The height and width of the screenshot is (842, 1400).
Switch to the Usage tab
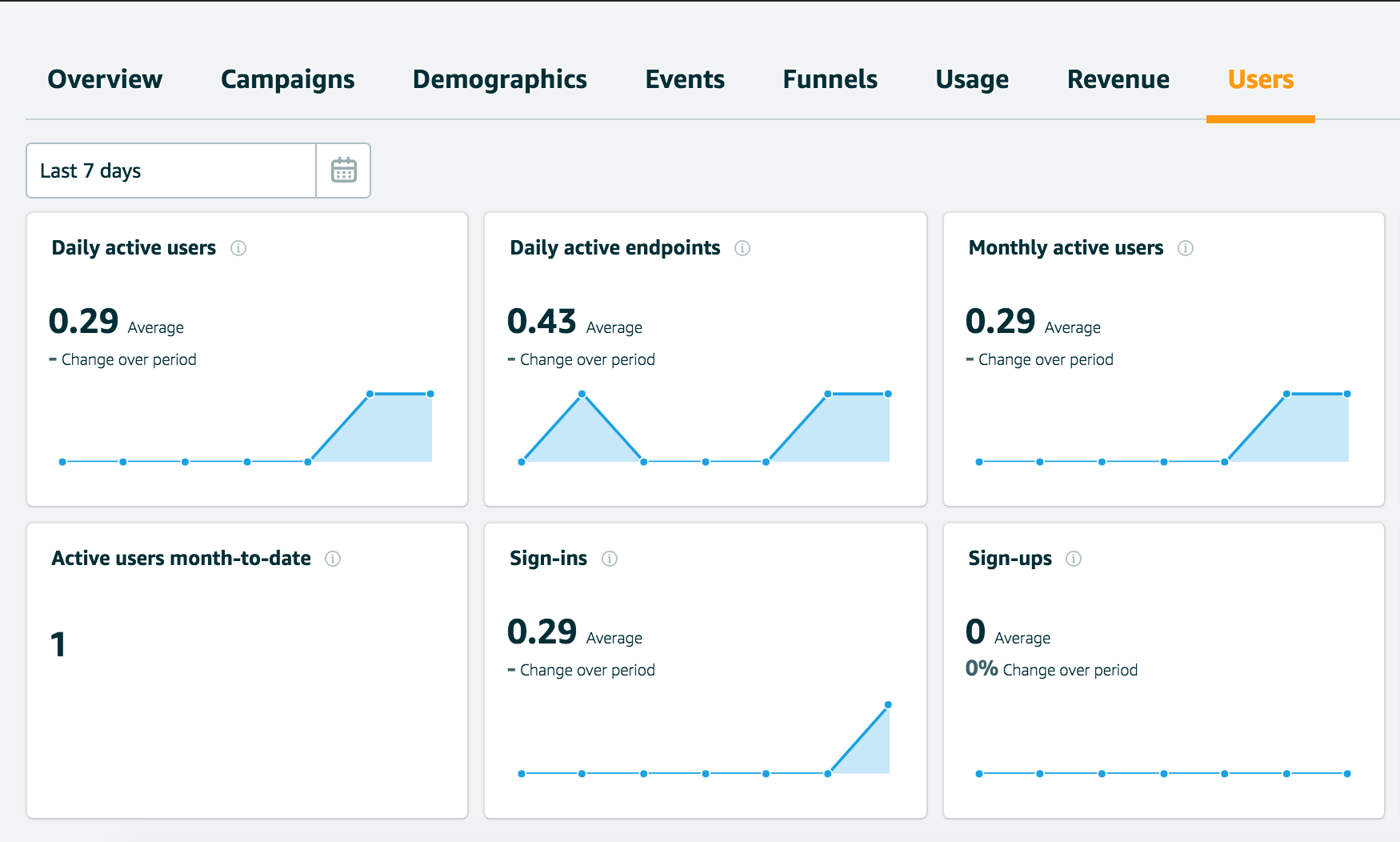coord(972,79)
